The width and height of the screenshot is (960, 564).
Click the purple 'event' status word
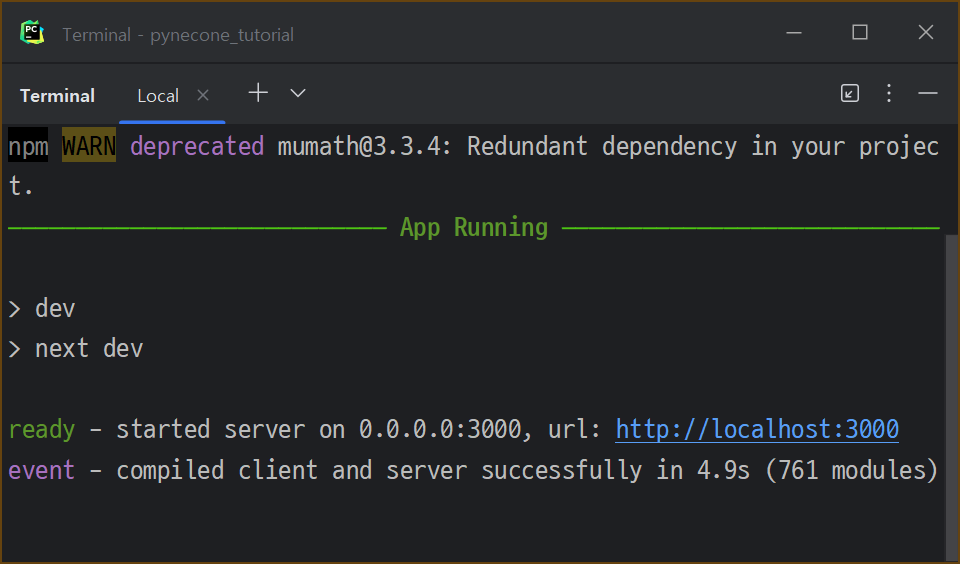[x=42, y=470]
